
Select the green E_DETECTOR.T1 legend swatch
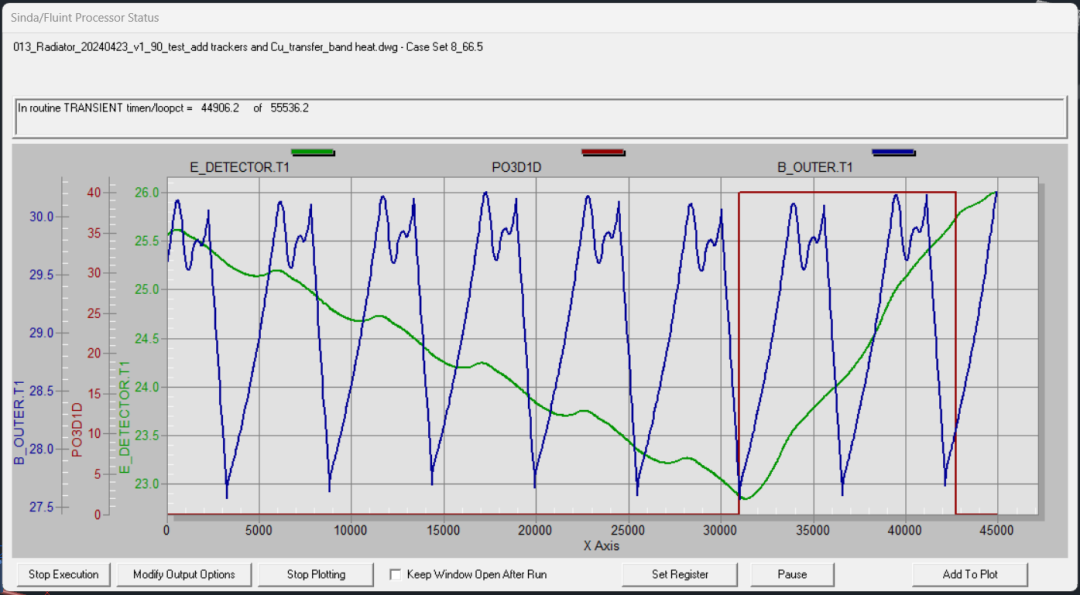coord(313,152)
